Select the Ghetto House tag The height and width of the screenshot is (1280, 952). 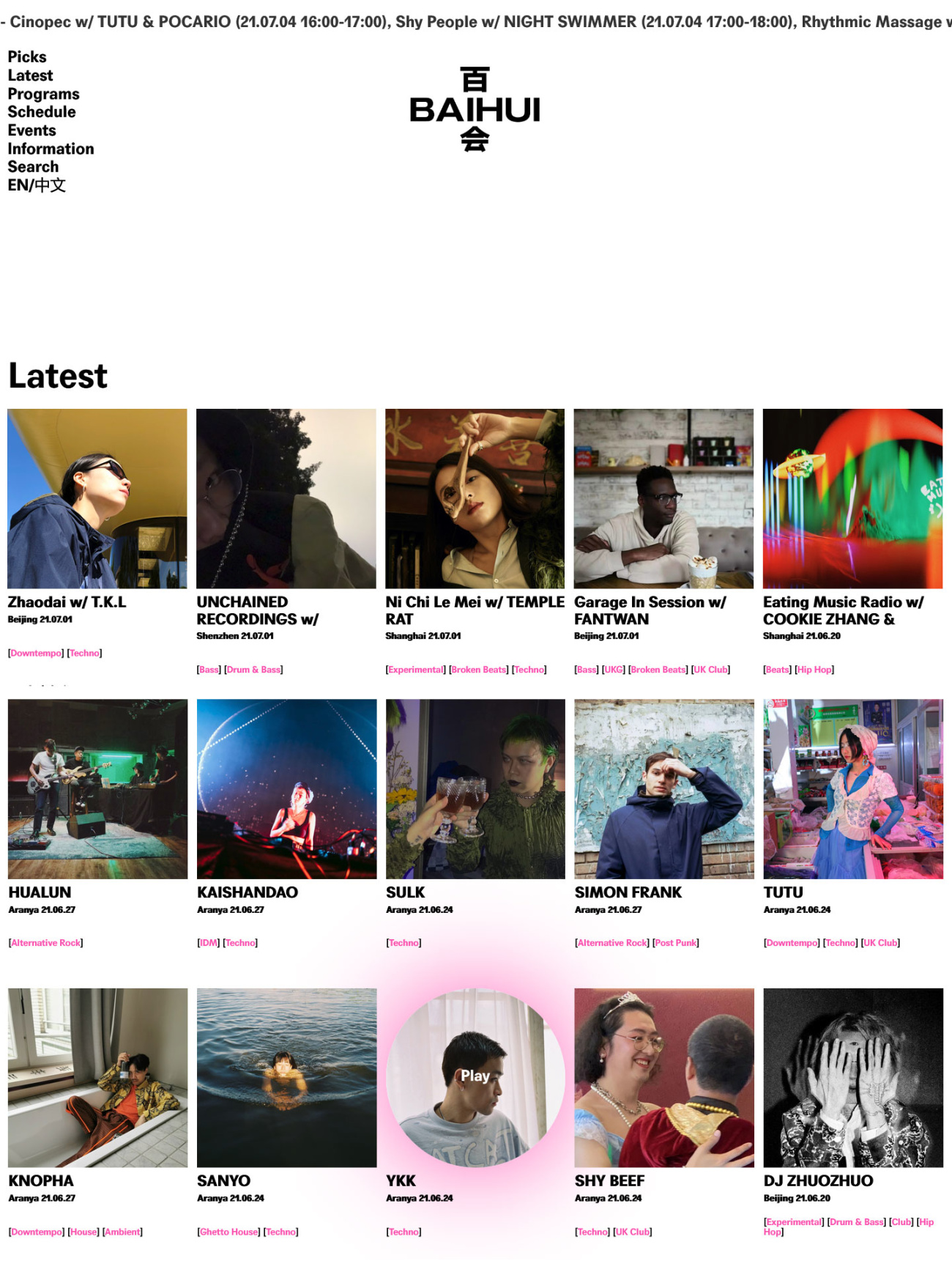tap(228, 1232)
